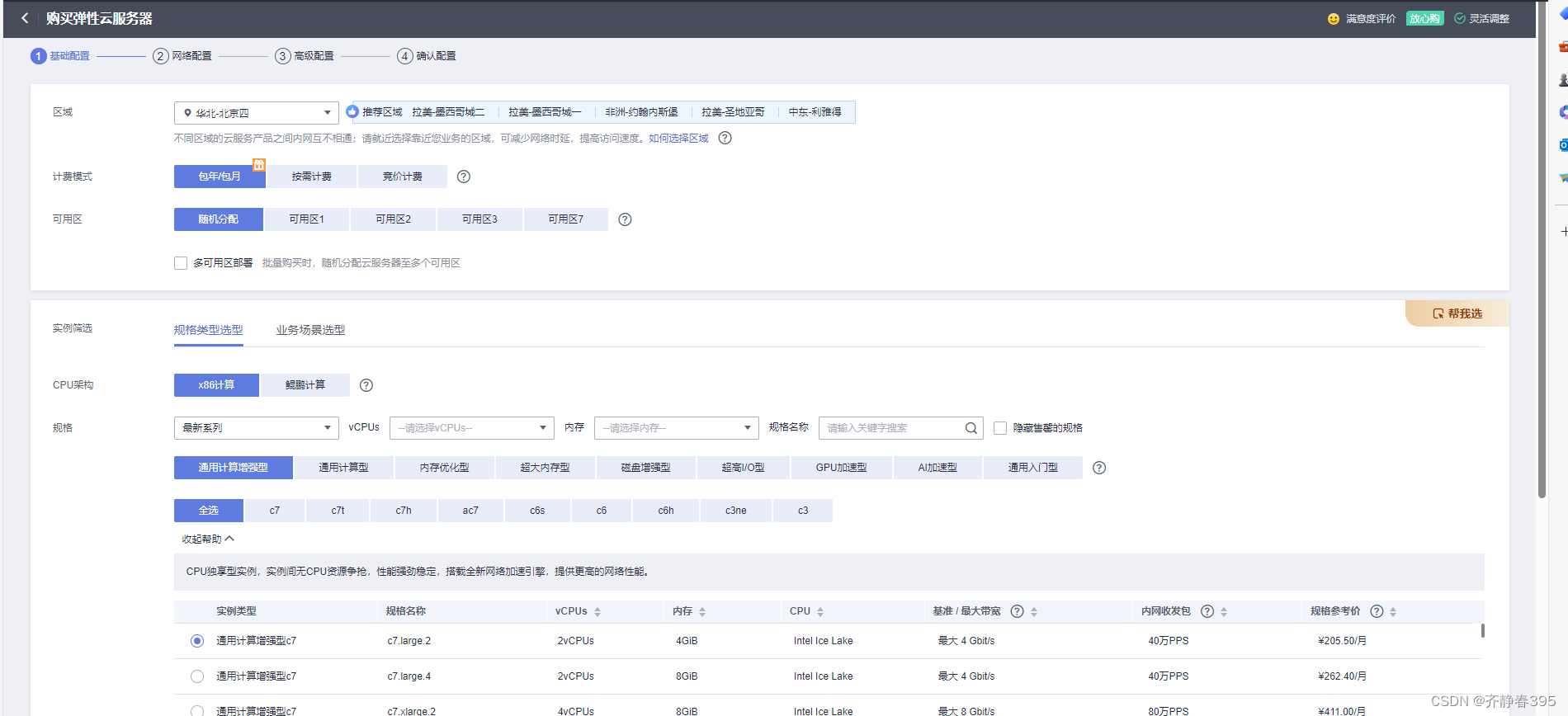Click the spec table's inner scrollbar
Screen dimensions: 1568x716
[x=1482, y=630]
